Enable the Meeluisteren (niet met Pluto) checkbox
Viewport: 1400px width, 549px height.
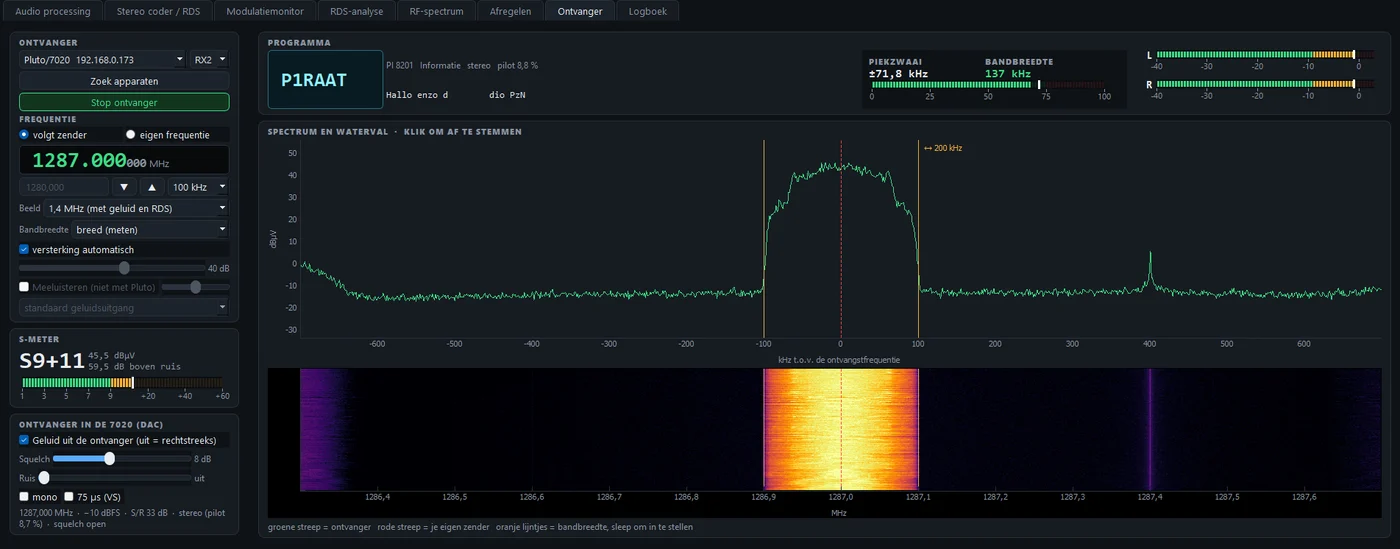tap(24, 287)
